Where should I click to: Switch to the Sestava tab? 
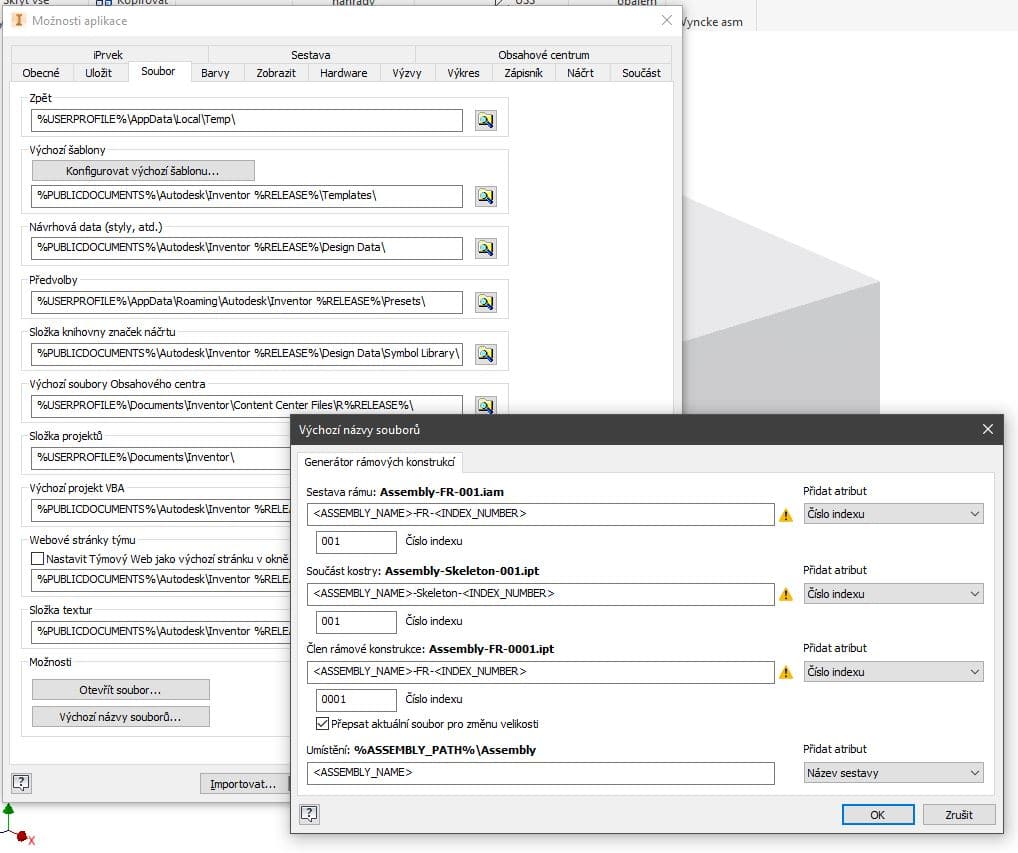coord(310,55)
